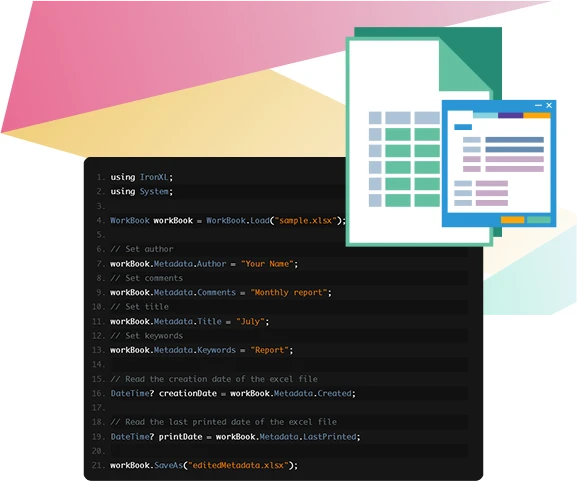The image size is (577, 481).
Task: Click the spreadsheet's top-left grey header cell
Action: [x=375, y=118]
